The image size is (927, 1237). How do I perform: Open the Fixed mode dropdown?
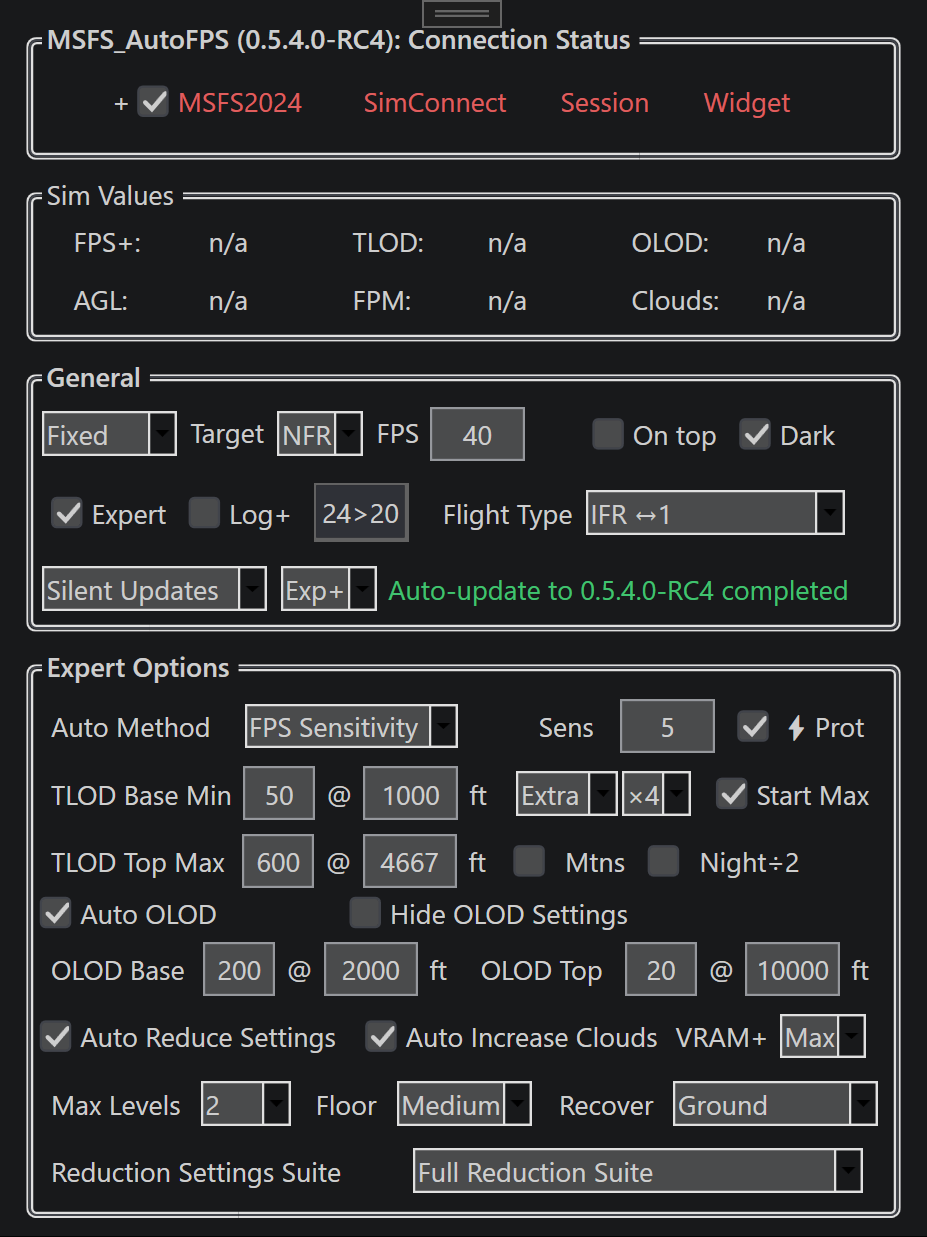110,435
